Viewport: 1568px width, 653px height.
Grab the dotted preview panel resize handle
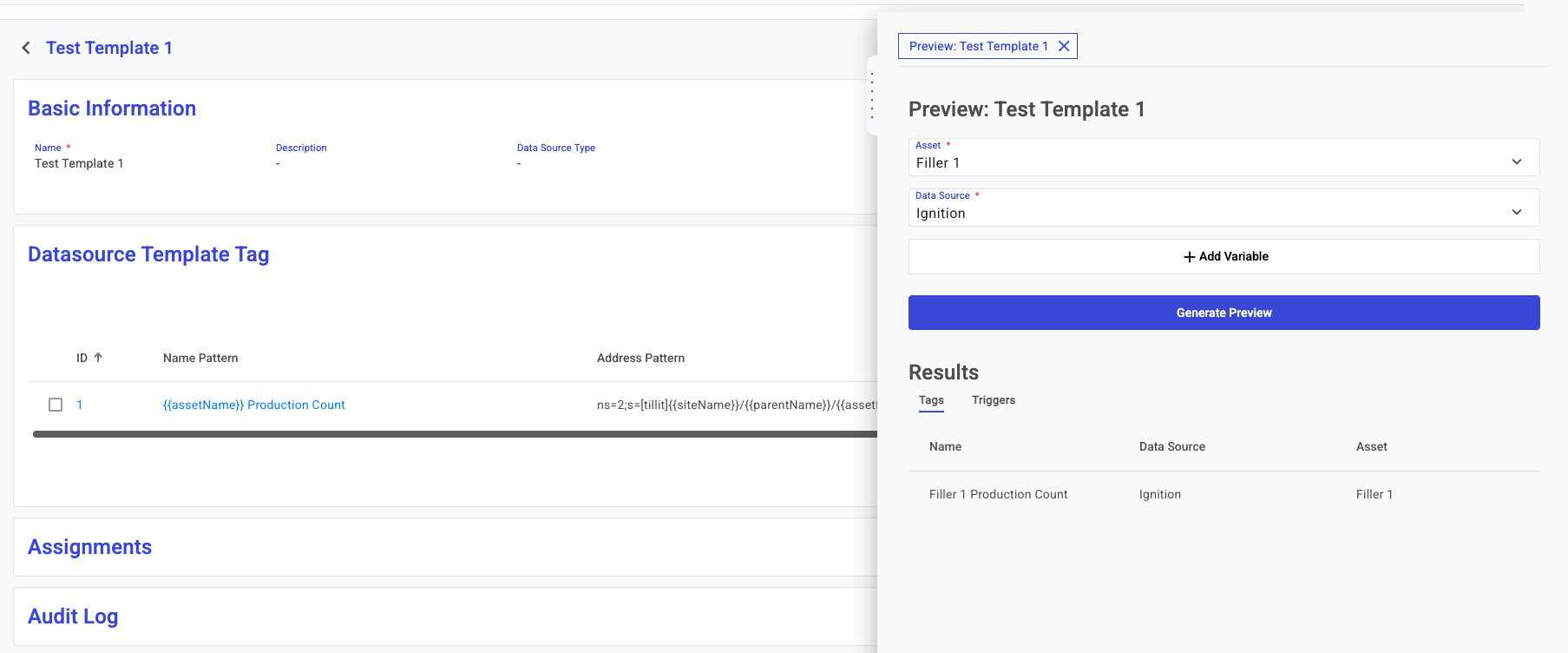(871, 96)
